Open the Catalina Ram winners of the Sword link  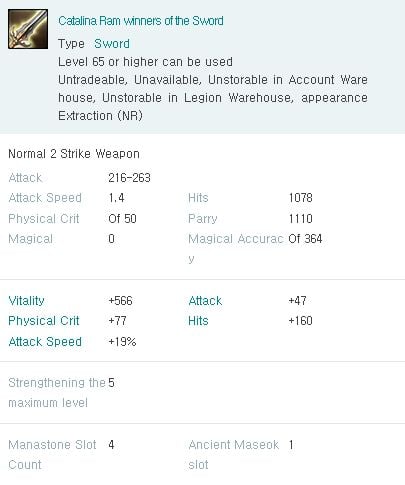(x=141, y=21)
